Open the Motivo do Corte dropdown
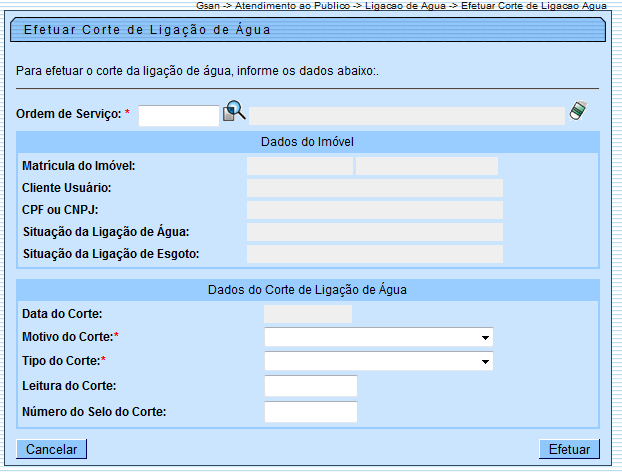Viewport: 622px width, 472px height. click(379, 337)
